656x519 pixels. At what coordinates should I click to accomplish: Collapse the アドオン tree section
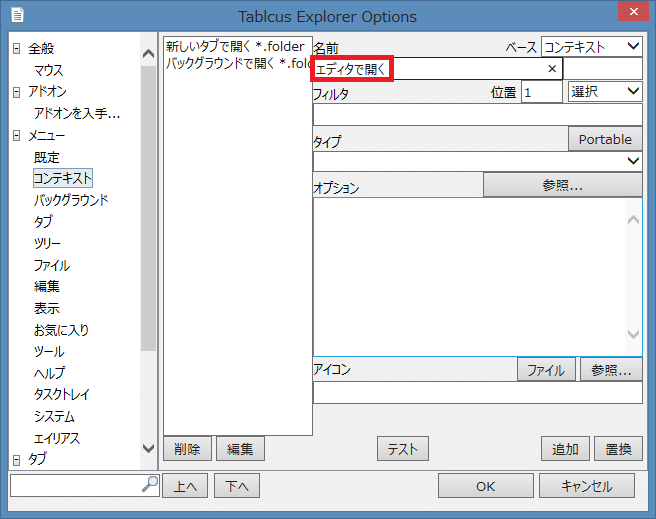[x=17, y=92]
